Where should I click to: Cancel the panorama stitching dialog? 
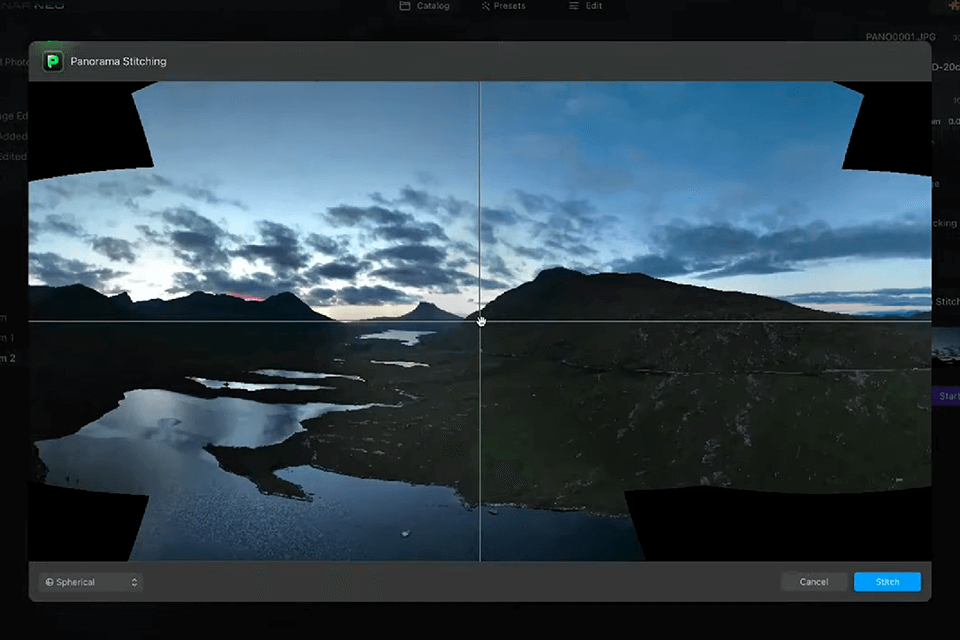(x=814, y=582)
